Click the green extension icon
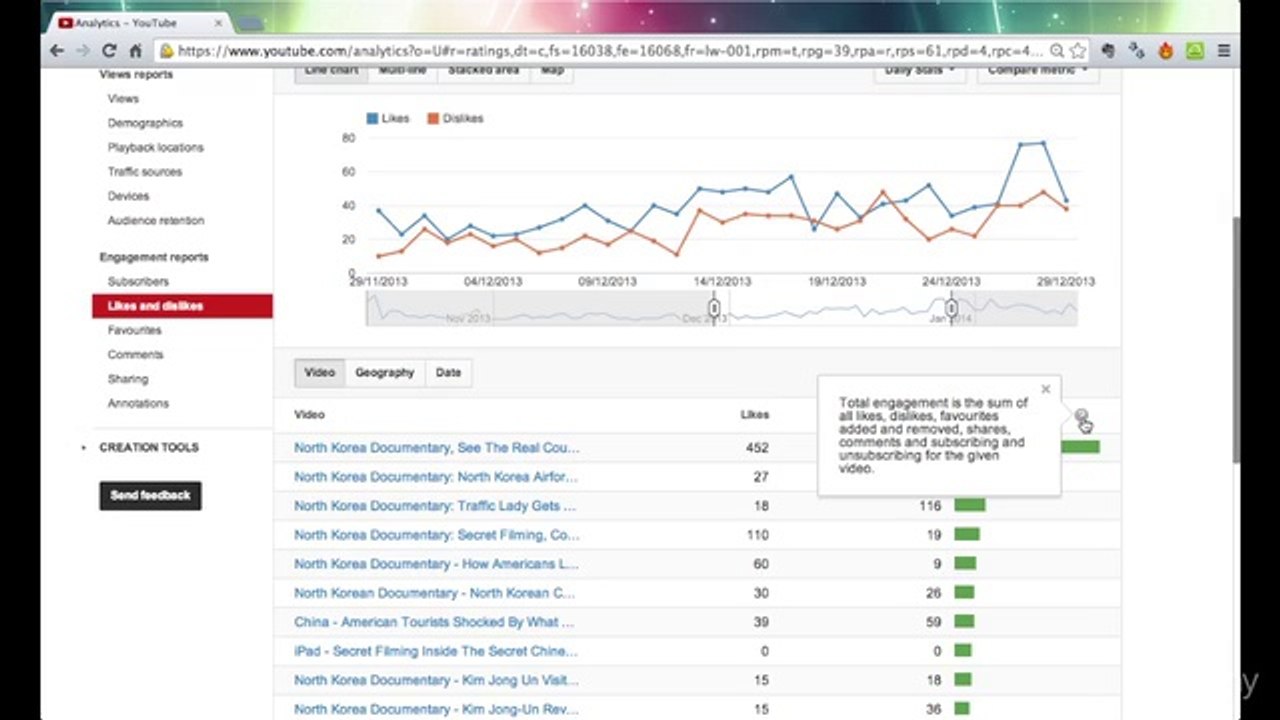 coord(1195,50)
